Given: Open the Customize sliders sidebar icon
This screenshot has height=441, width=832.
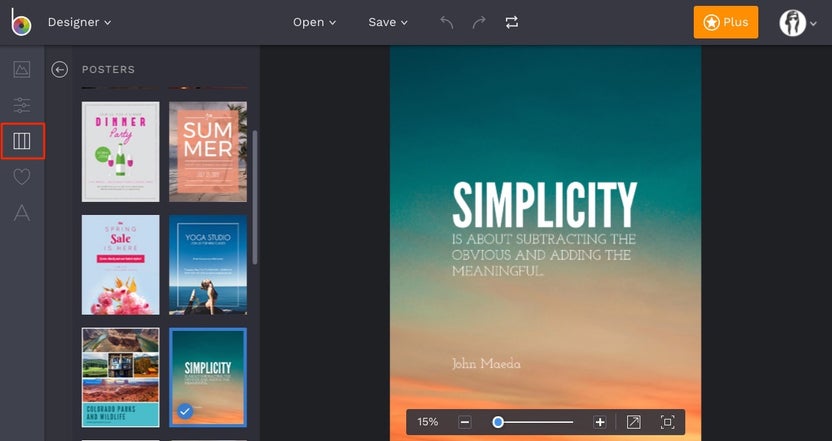Looking at the screenshot, I should 22,105.
